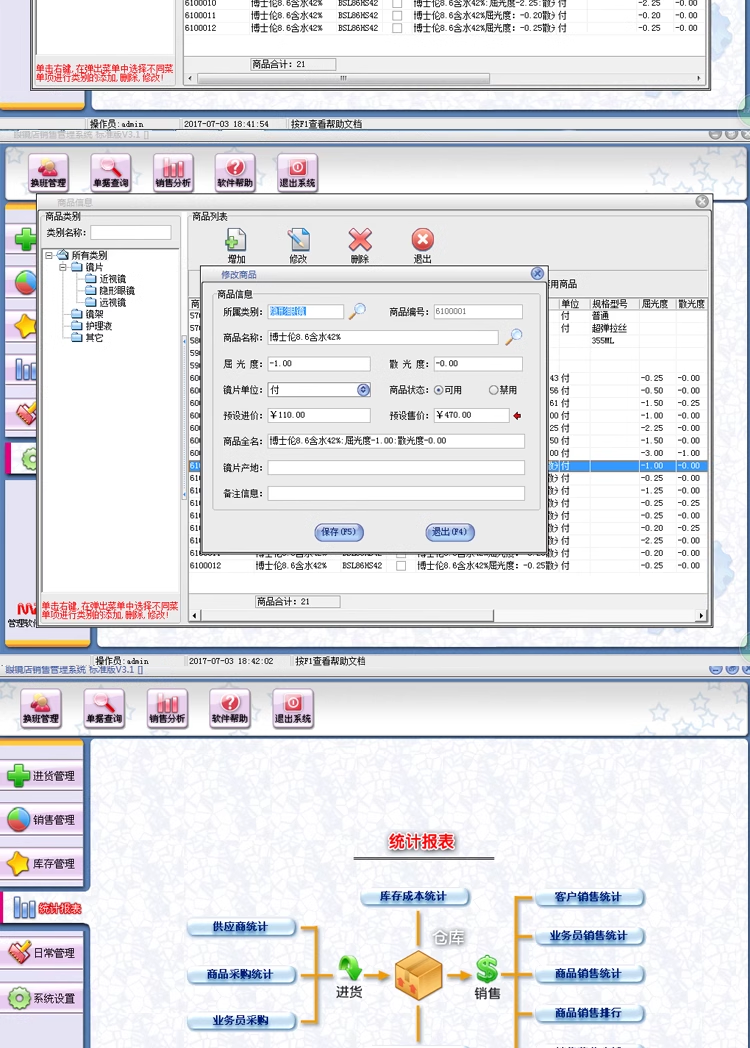Click magnifier icon beside 所属类别 field

(x=358, y=311)
